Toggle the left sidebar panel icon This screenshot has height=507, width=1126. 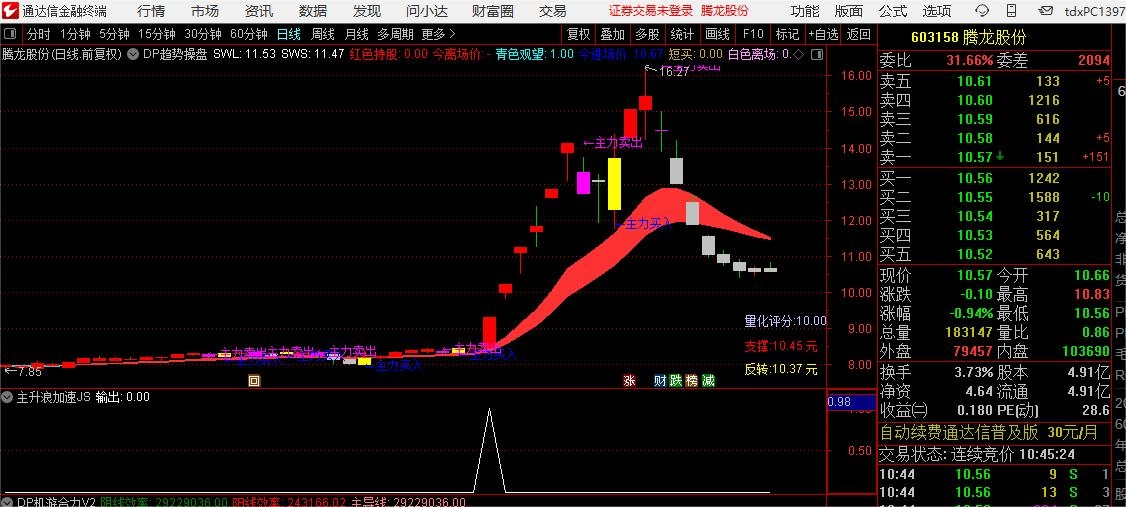pos(10,34)
